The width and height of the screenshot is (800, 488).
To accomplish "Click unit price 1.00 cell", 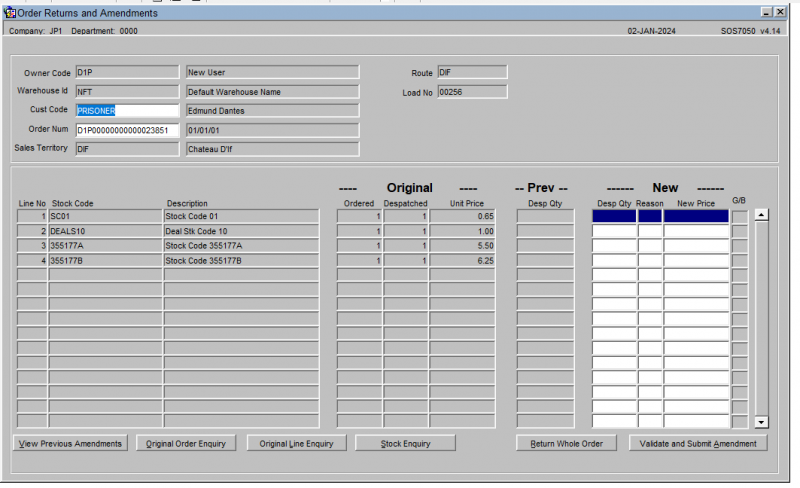I will click(462, 231).
